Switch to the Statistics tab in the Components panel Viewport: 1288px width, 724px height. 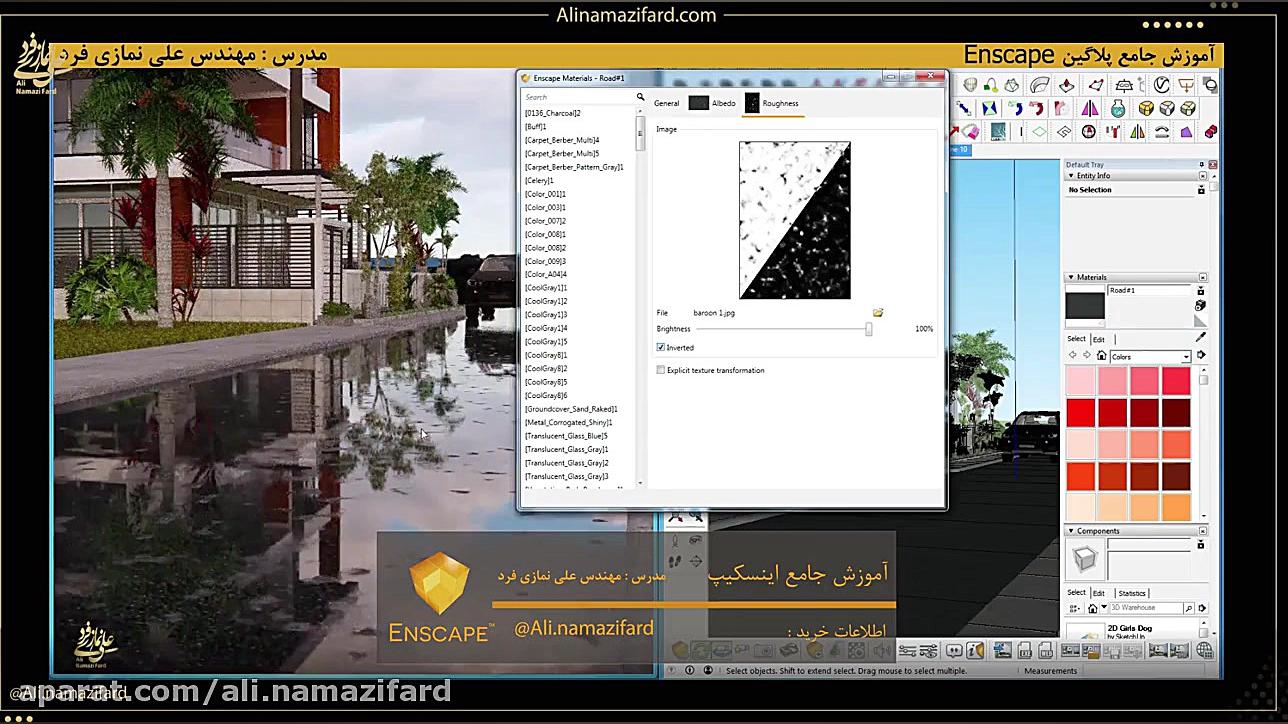click(x=1133, y=592)
